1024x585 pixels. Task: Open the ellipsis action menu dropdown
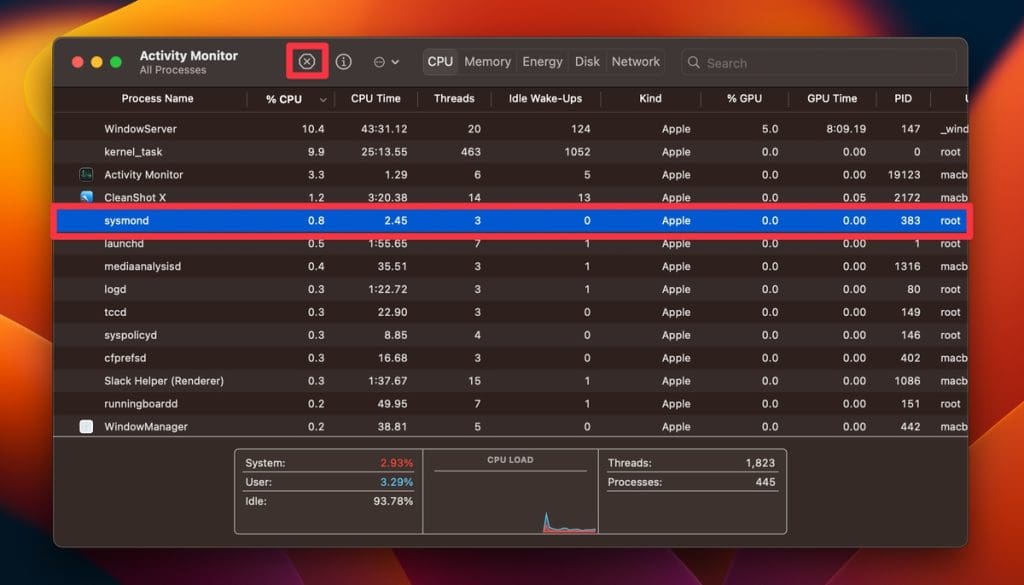pos(386,62)
